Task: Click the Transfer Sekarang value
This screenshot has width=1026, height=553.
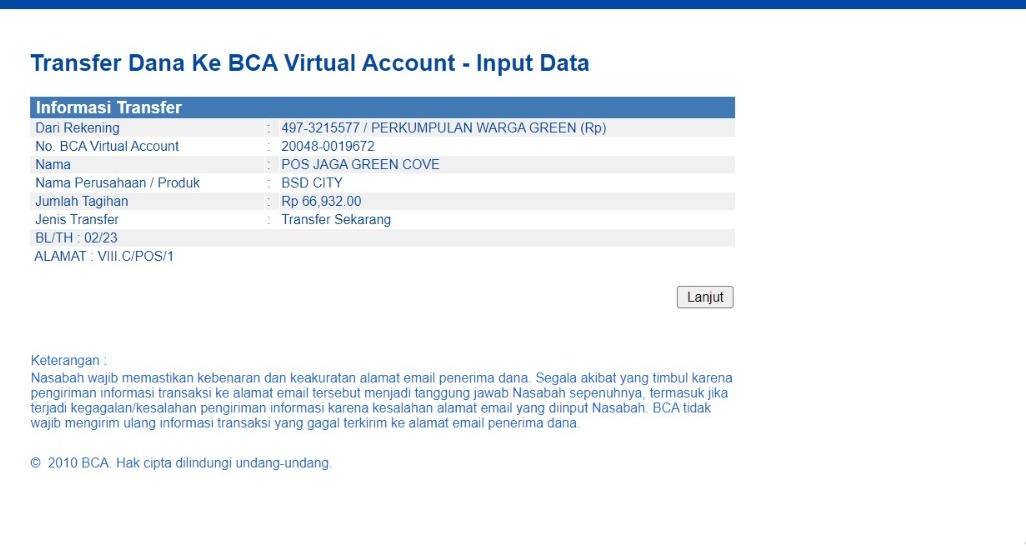Action: tap(336, 219)
